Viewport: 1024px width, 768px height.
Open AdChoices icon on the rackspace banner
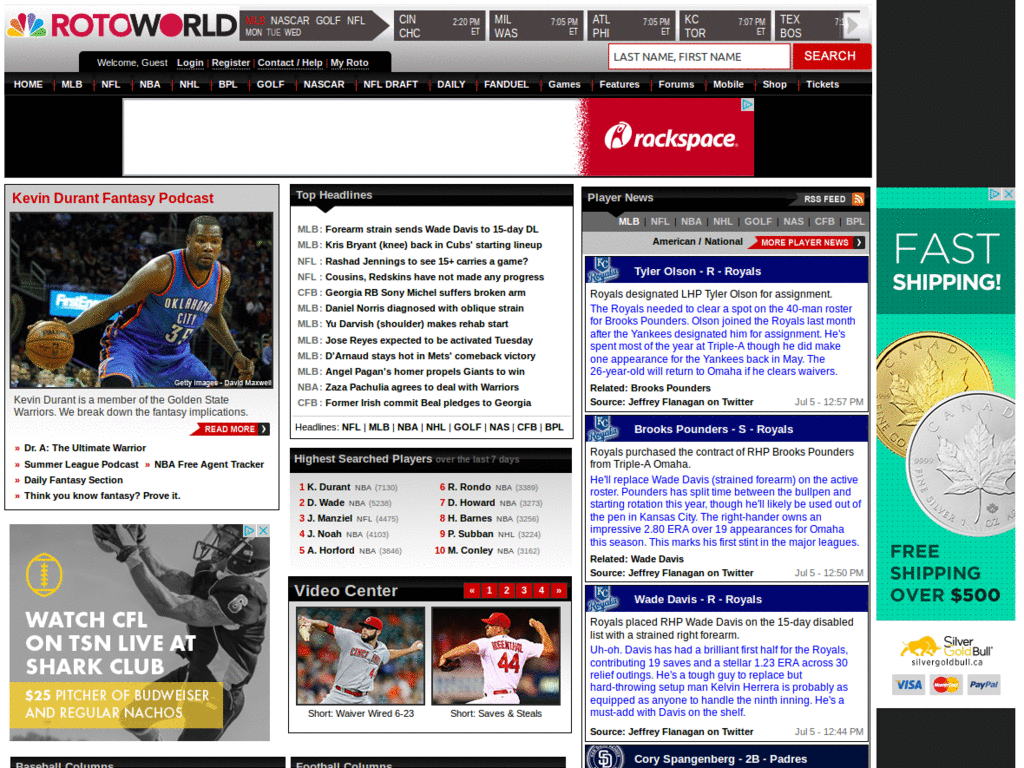(748, 104)
